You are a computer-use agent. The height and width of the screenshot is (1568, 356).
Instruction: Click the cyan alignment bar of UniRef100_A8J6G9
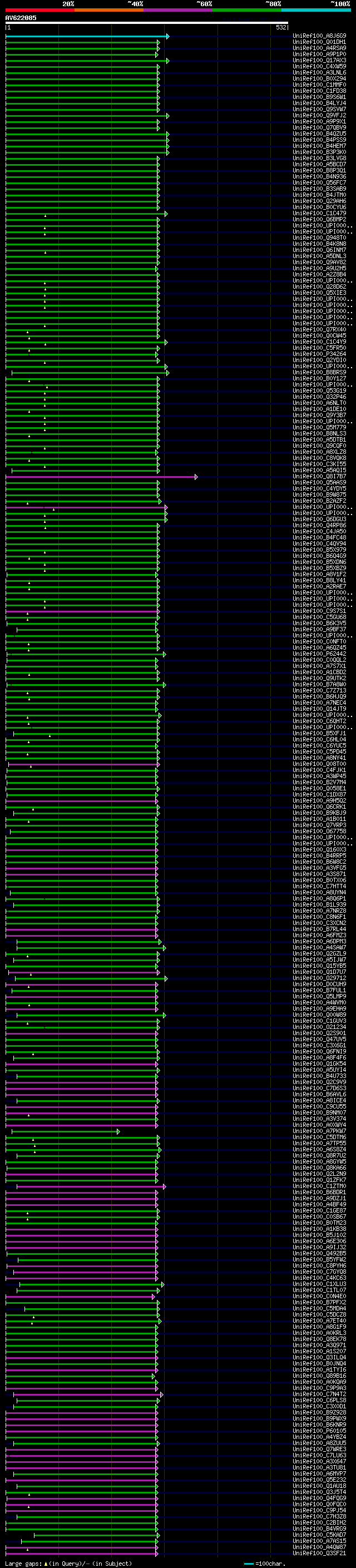pyautogui.click(x=87, y=37)
